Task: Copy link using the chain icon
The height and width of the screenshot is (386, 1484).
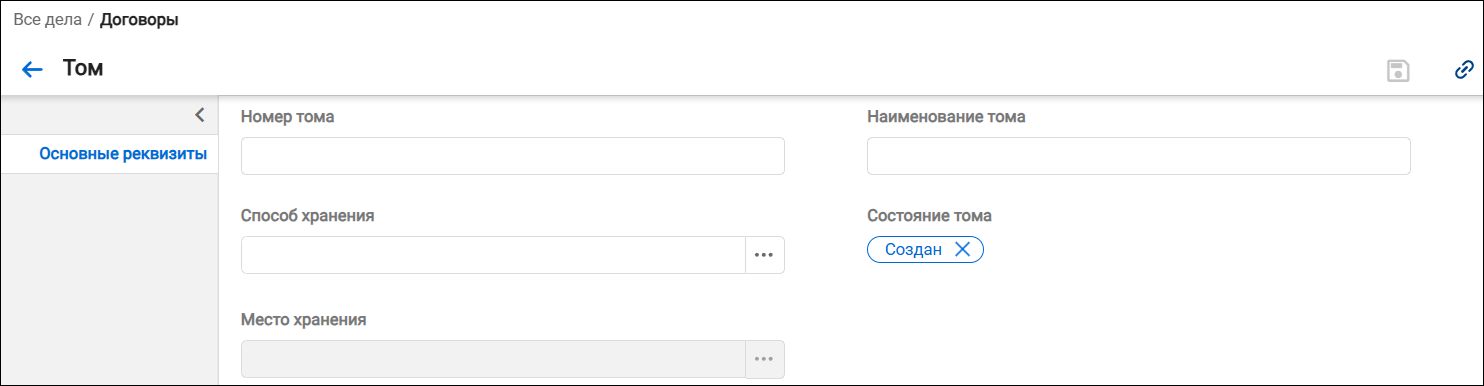Action: tap(1464, 70)
